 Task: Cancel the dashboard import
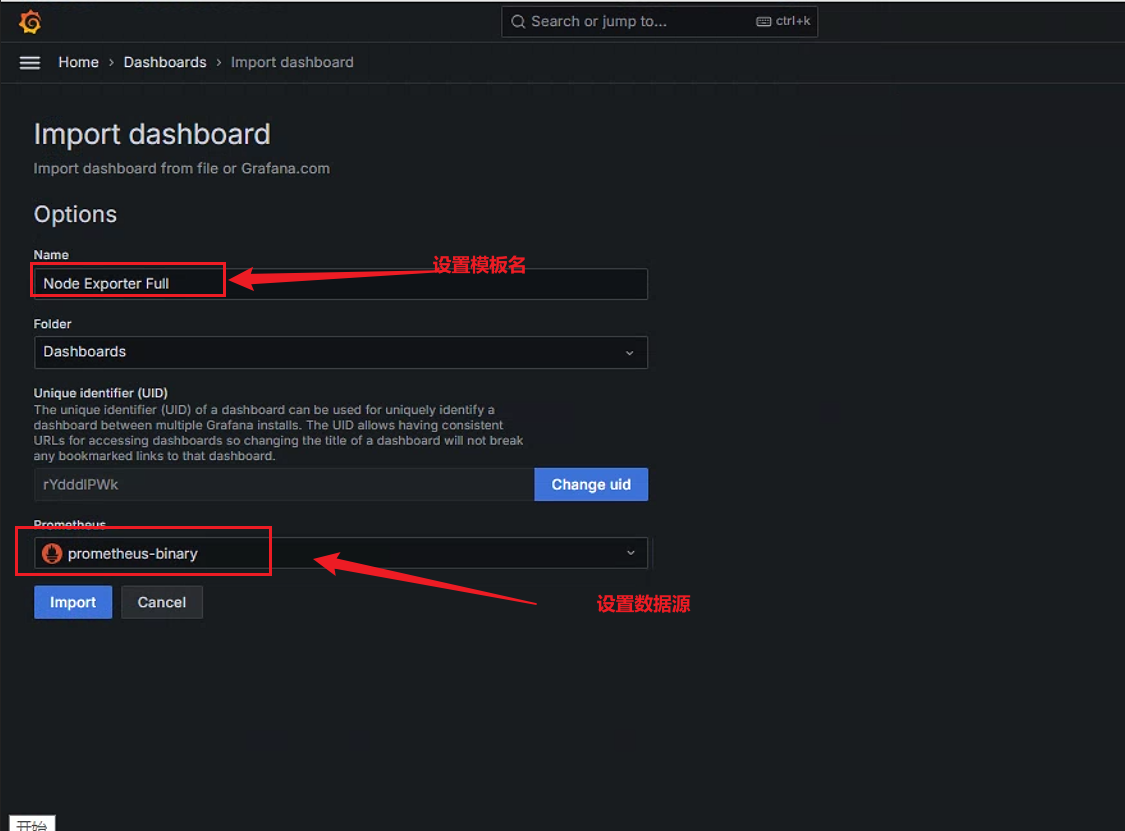161,602
